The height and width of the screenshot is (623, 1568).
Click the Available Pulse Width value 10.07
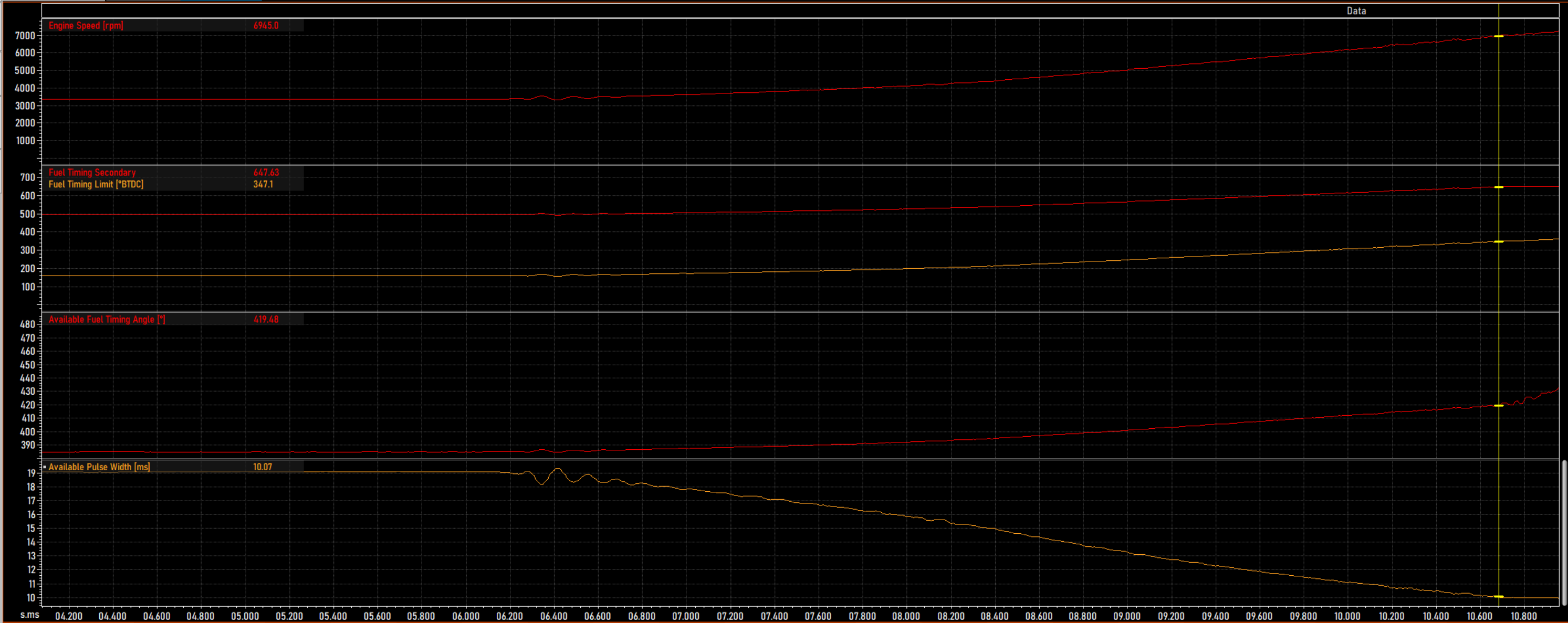tap(263, 467)
